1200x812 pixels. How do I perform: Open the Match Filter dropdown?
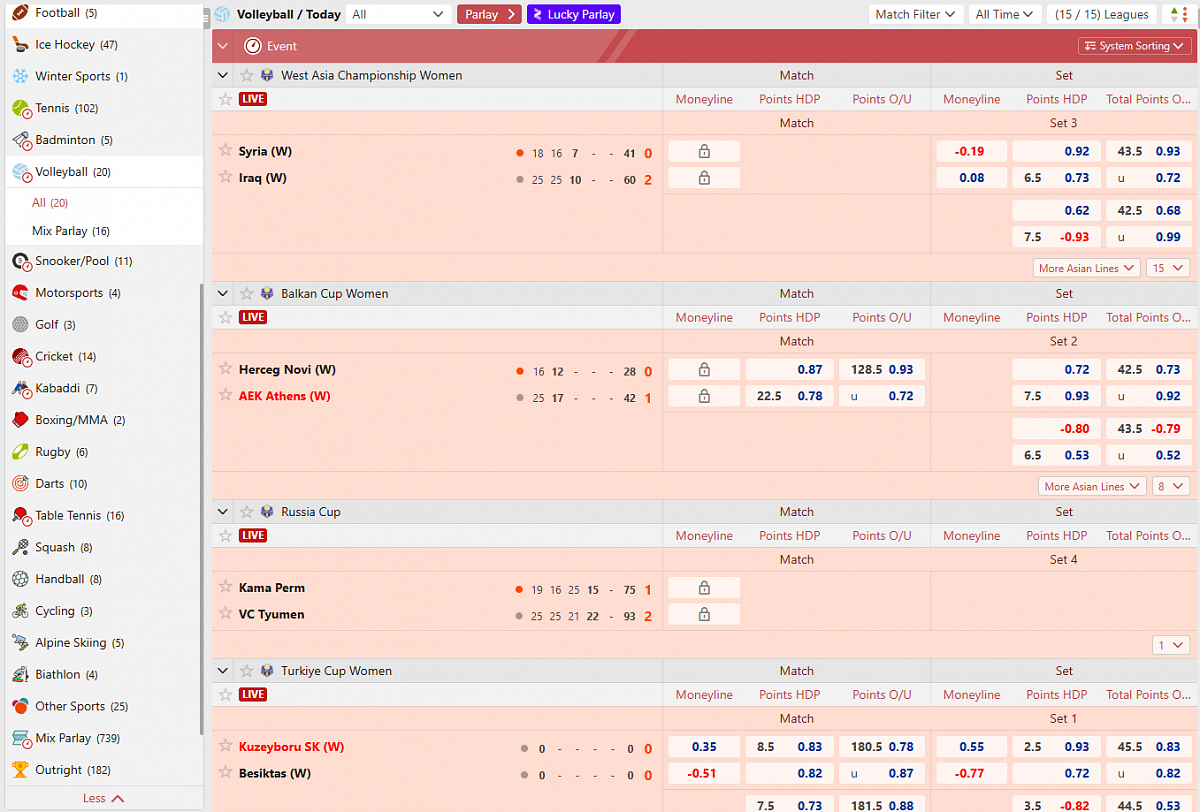[915, 14]
